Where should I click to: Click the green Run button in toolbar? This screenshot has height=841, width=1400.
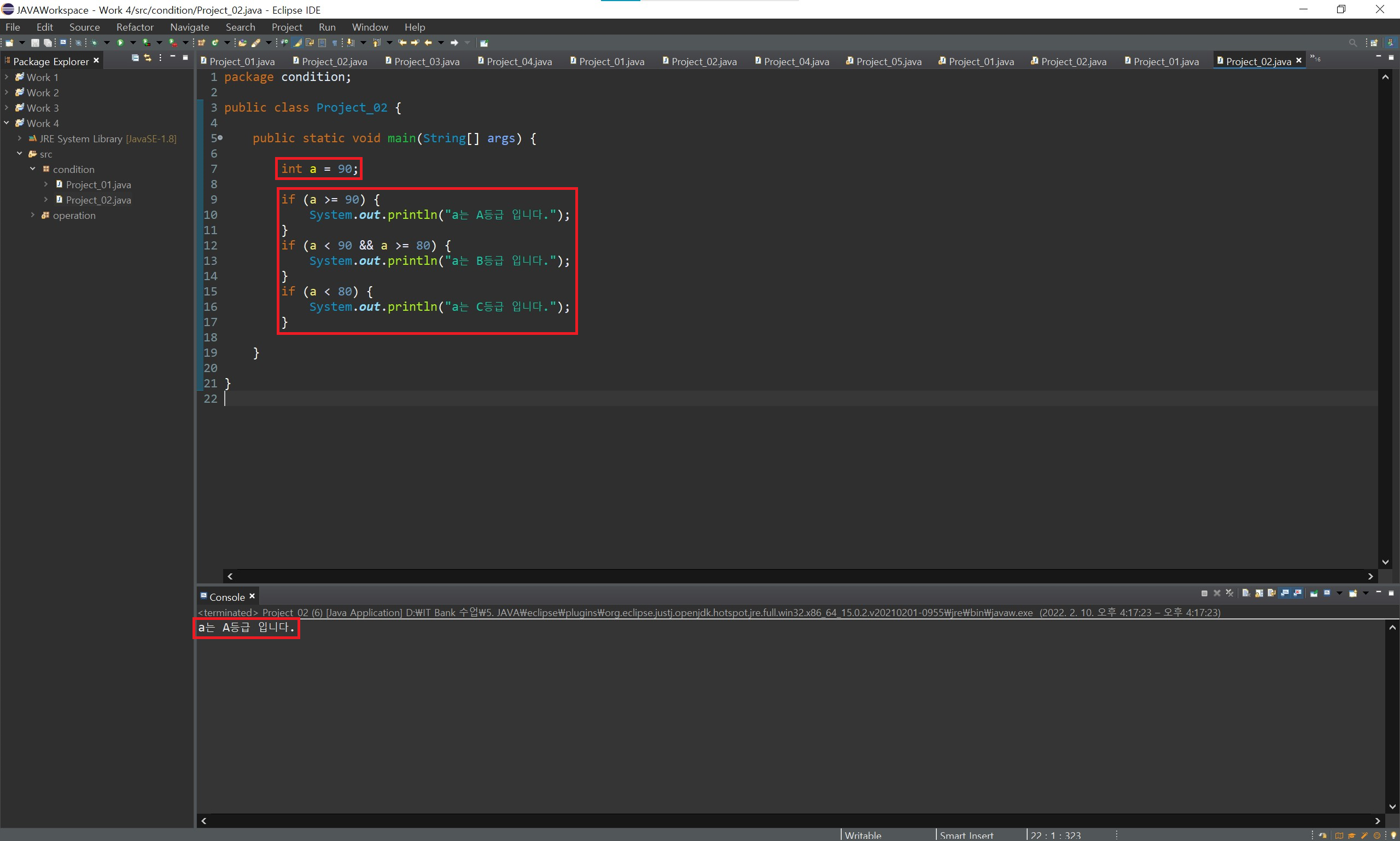coord(120,43)
